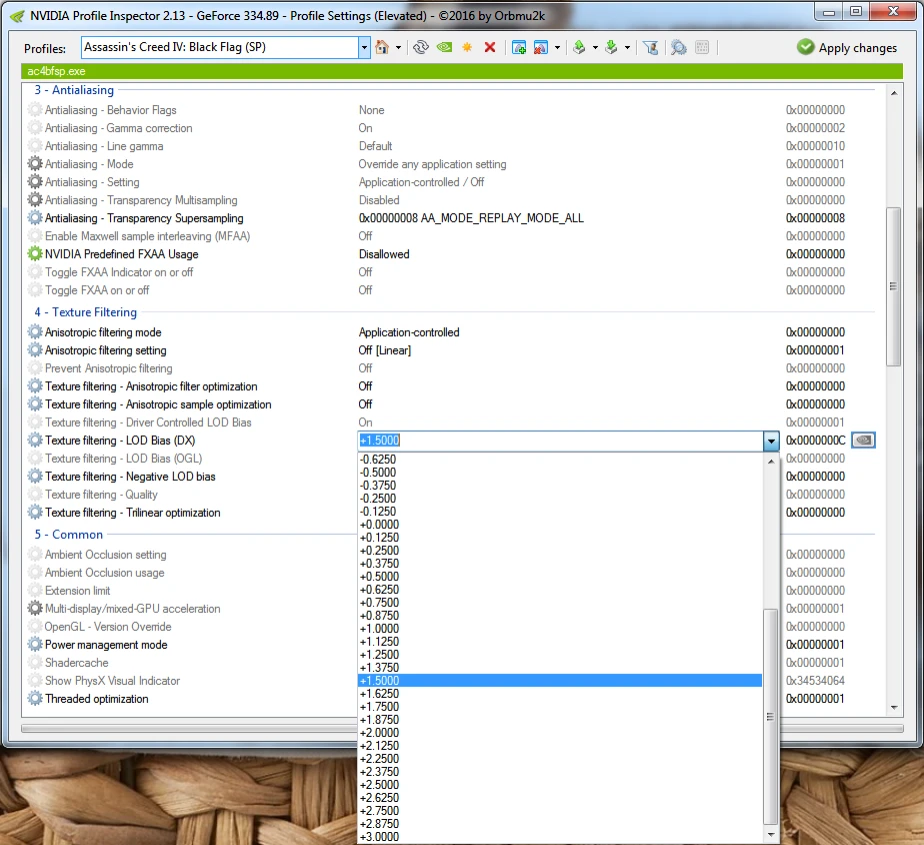The height and width of the screenshot is (845, 924).
Task: Select +0.0000 in the LOD bias list
Action: tap(379, 524)
